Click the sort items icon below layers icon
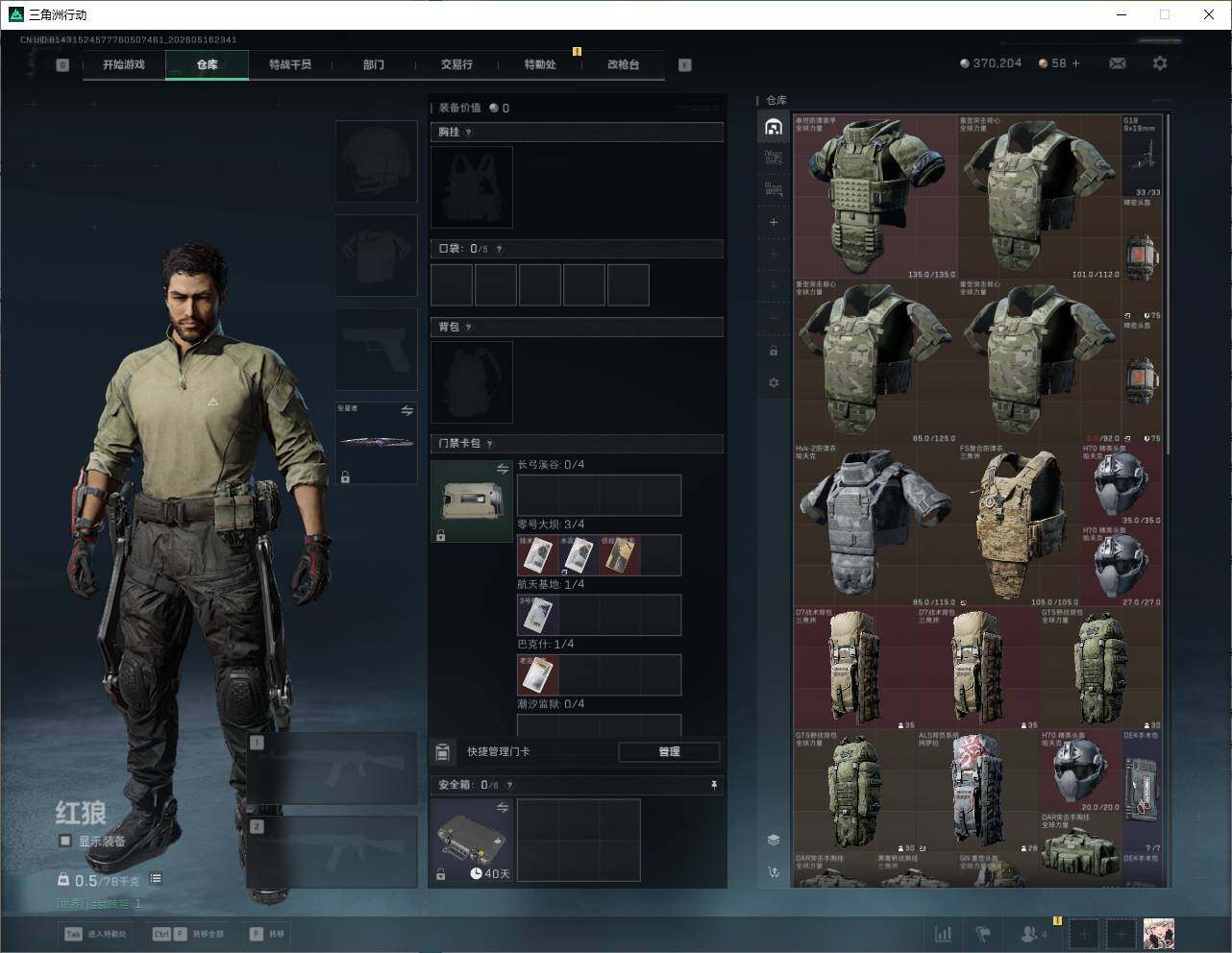Viewport: 1232px width, 953px height. point(774,871)
